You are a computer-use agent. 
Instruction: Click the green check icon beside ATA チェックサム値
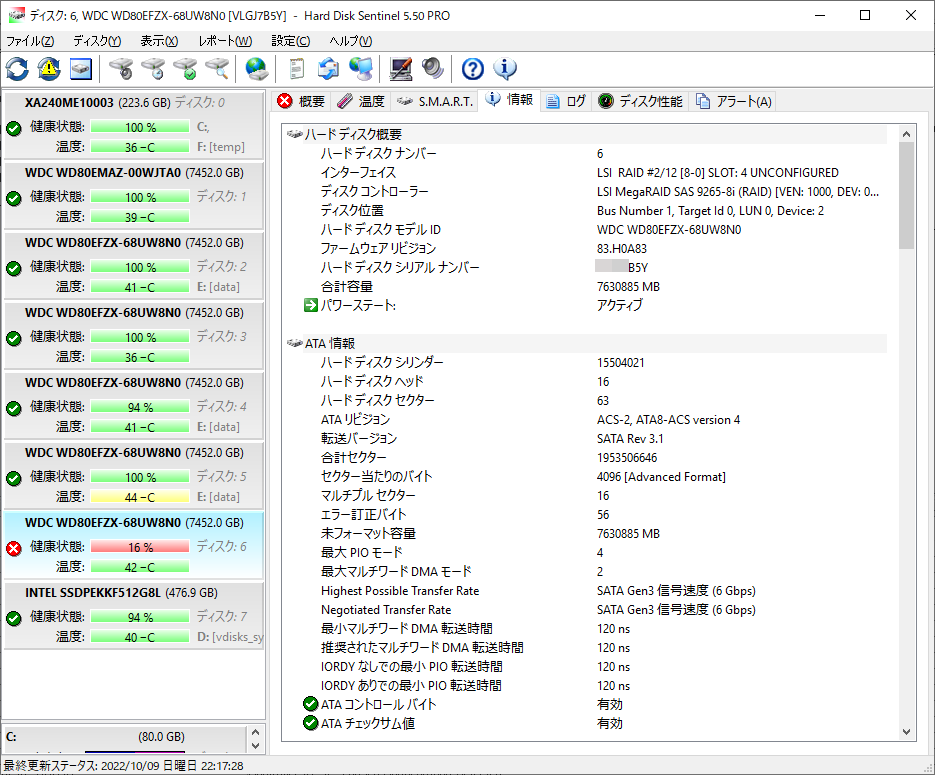(x=311, y=723)
